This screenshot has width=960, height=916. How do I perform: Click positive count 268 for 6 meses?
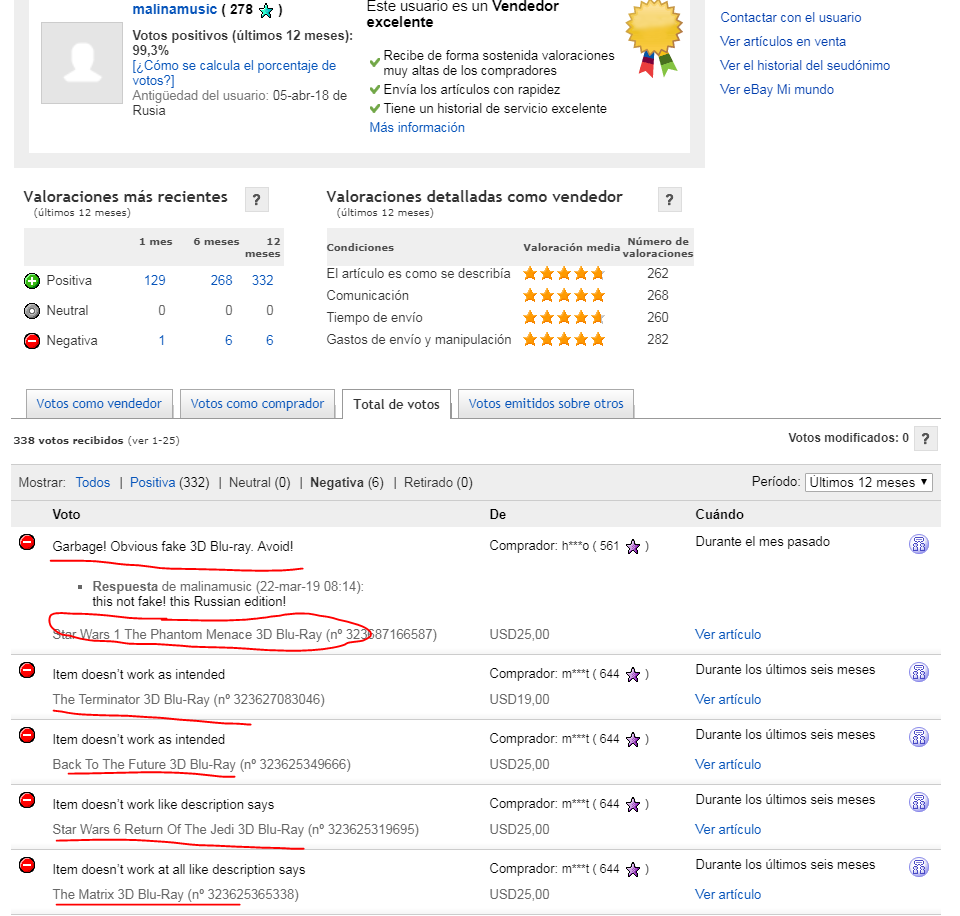point(222,280)
